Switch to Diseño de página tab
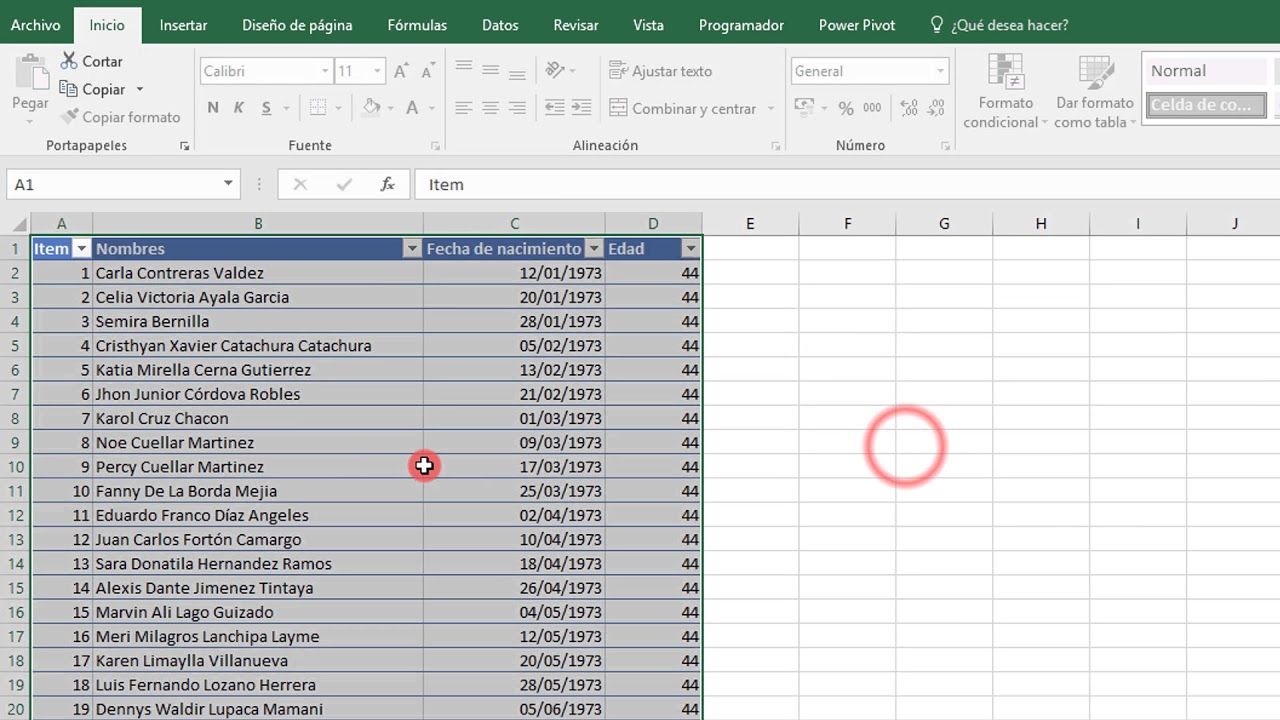 [297, 25]
